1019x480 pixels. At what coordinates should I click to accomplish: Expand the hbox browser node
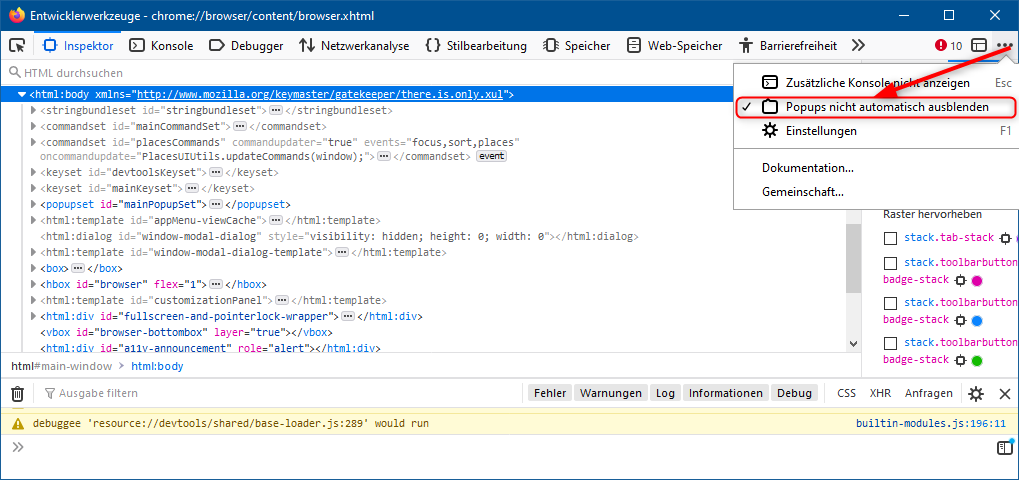pyautogui.click(x=34, y=284)
